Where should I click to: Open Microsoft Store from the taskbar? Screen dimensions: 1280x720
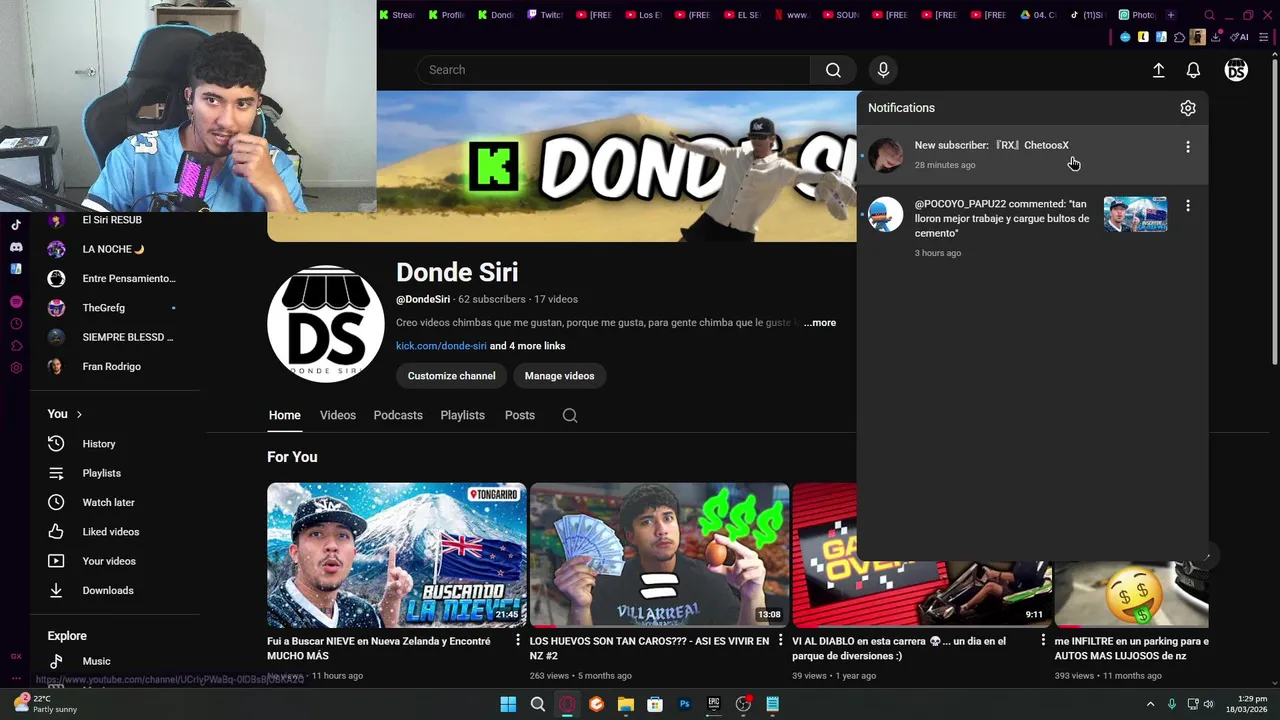(x=655, y=704)
